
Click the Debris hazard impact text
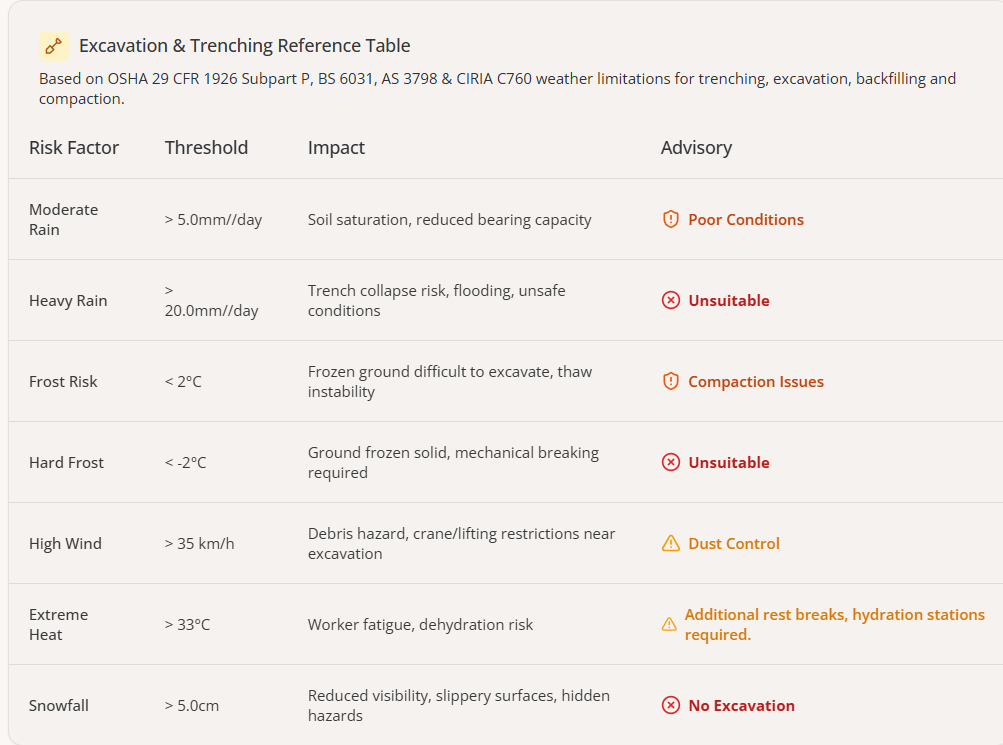461,544
